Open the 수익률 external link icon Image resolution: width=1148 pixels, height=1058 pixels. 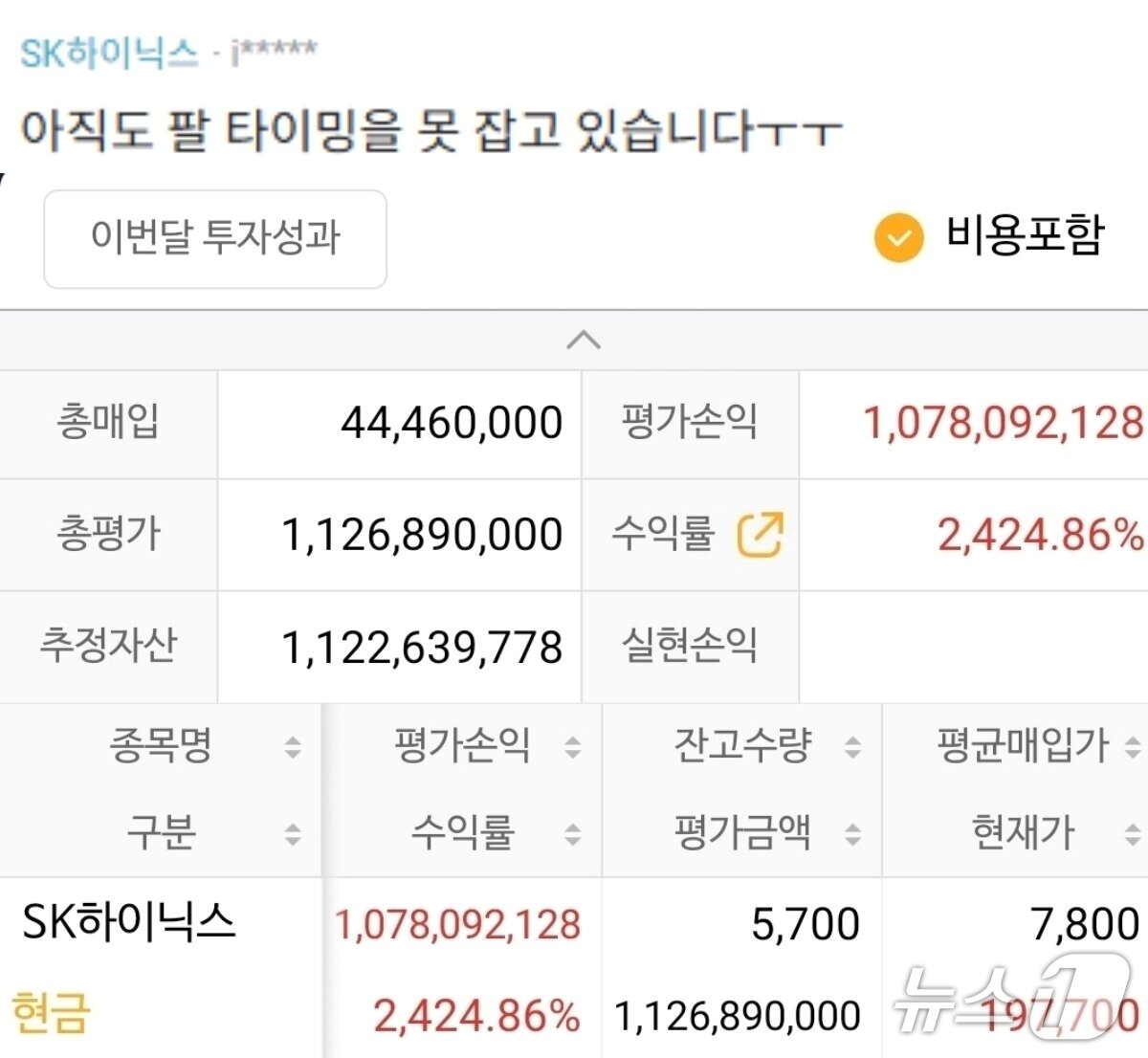(x=759, y=535)
